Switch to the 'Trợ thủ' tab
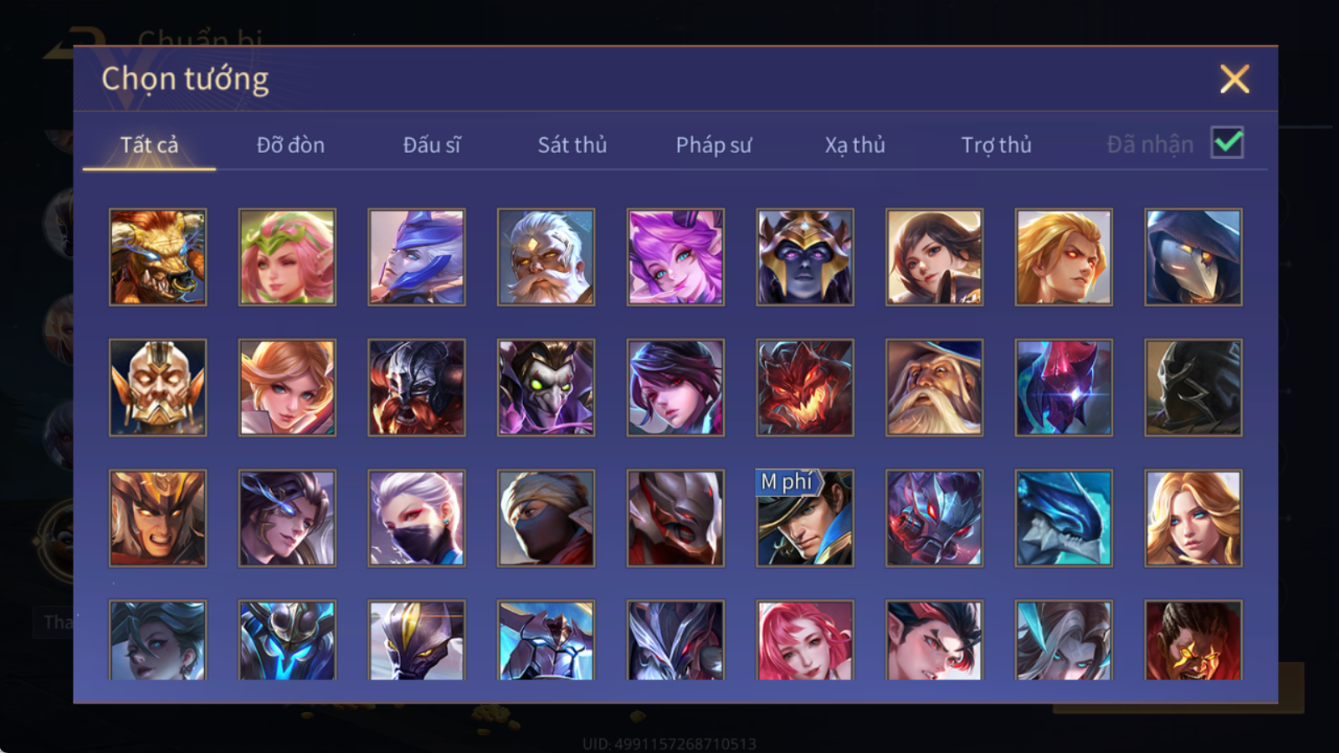Image resolution: width=1339 pixels, height=753 pixels. click(x=996, y=145)
